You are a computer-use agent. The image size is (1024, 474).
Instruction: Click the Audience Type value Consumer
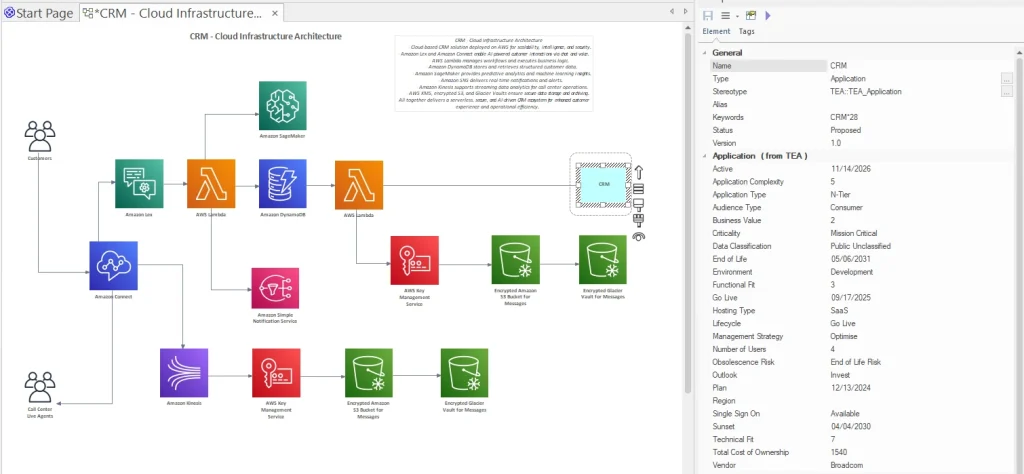tap(846, 208)
